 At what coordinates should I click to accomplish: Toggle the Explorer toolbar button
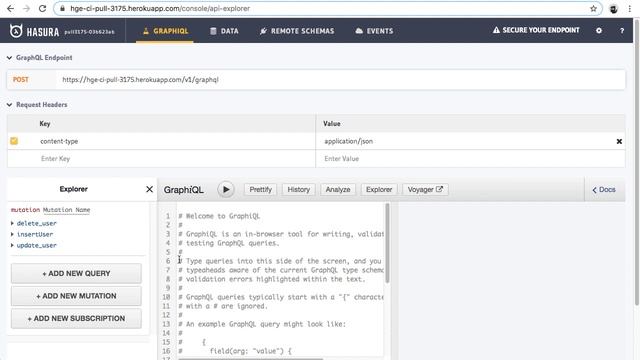pos(379,189)
